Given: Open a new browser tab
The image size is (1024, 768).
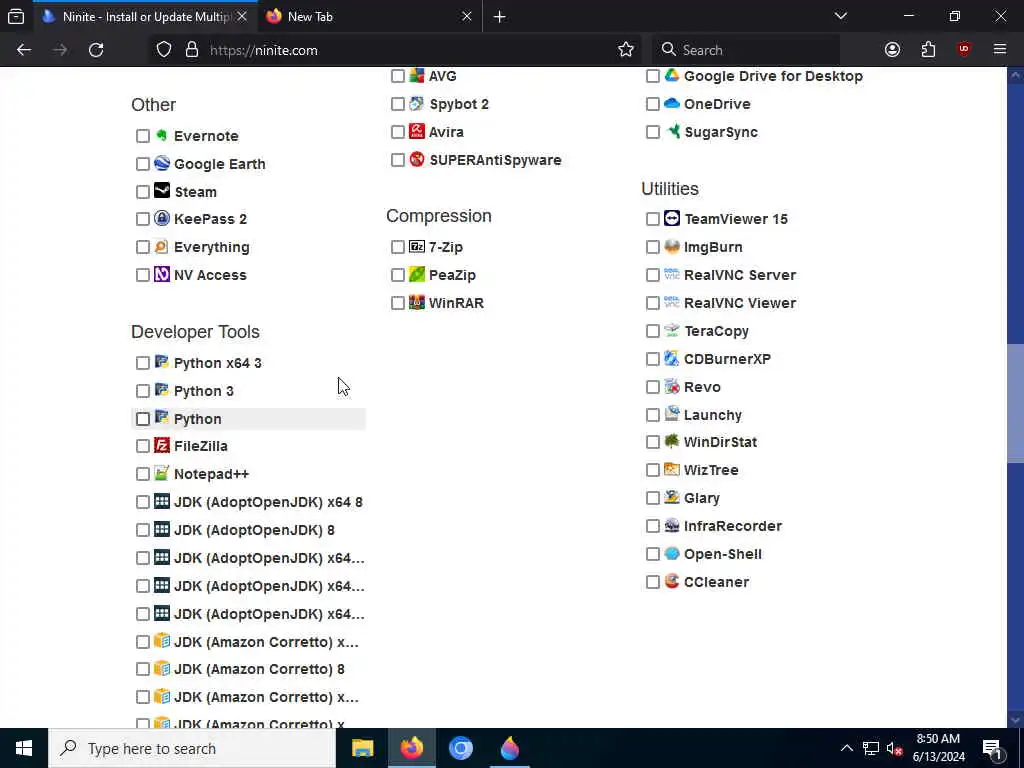Looking at the screenshot, I should (500, 17).
